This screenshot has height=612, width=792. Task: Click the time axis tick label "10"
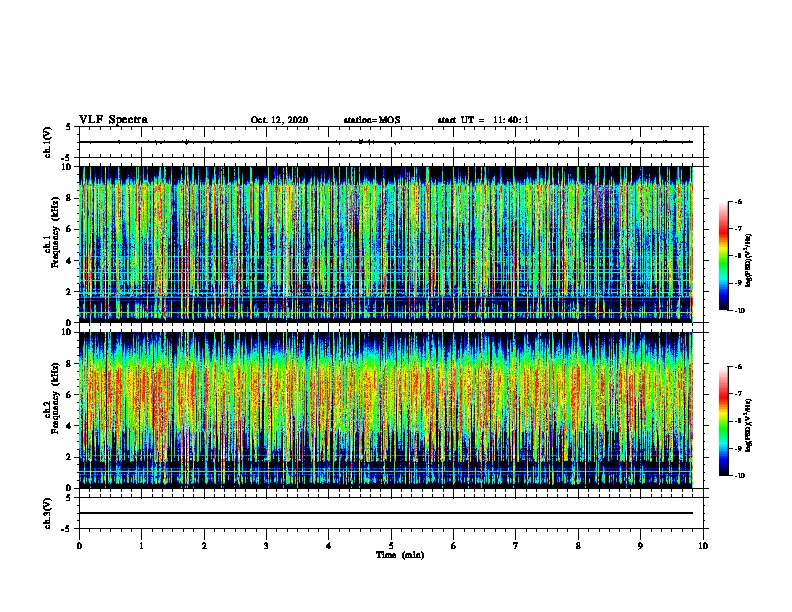(703, 545)
